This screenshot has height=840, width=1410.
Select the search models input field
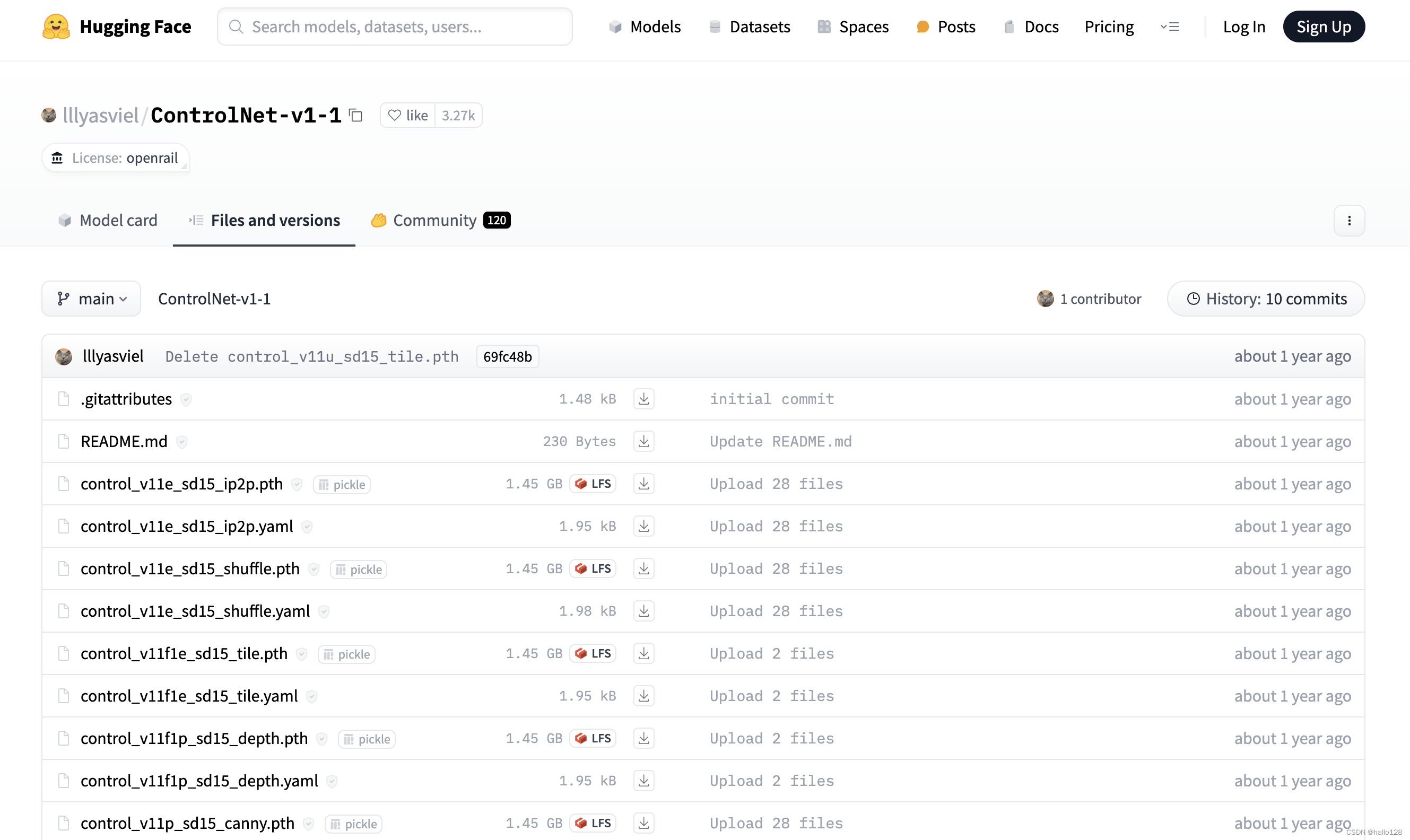[x=394, y=26]
